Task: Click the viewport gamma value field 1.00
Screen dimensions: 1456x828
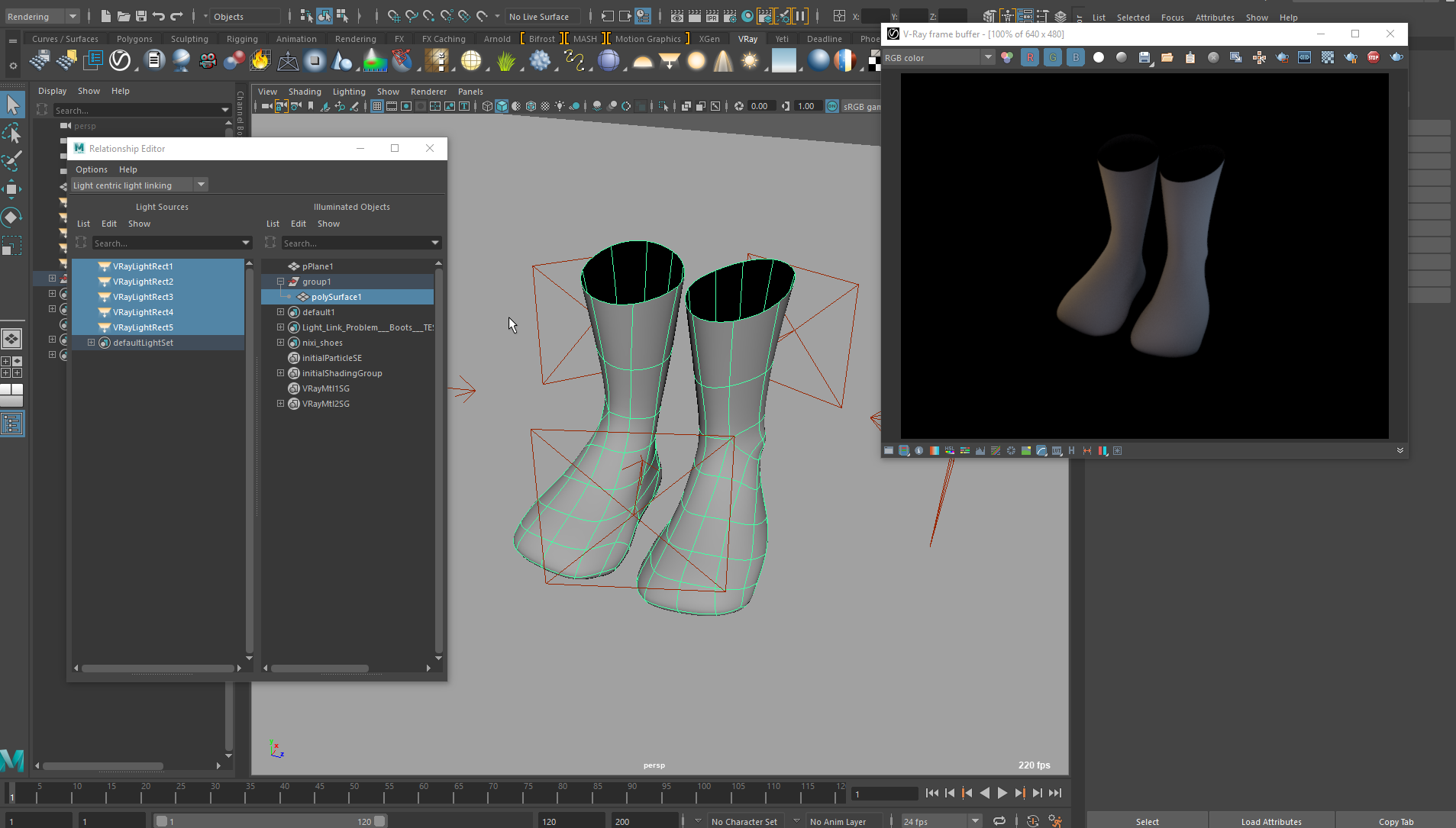Action: 806,106
